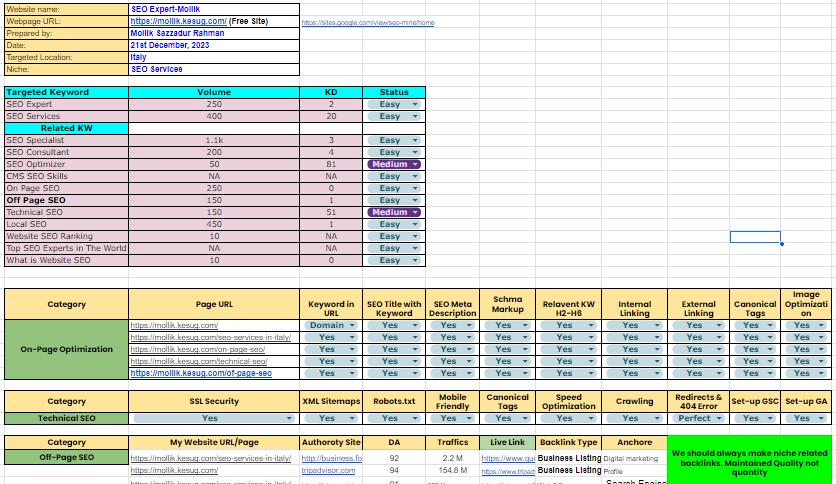Screen dimensions: 836x484
Task: Select the '21st December, 2023' date cell
Action: tap(214, 45)
